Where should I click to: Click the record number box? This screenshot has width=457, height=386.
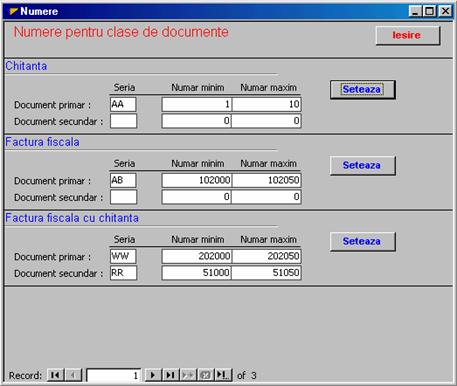(x=113, y=375)
